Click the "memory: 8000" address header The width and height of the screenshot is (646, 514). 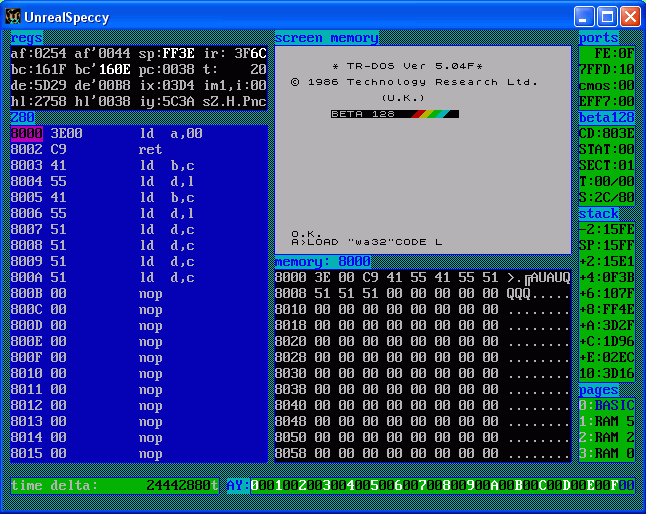tap(322, 262)
